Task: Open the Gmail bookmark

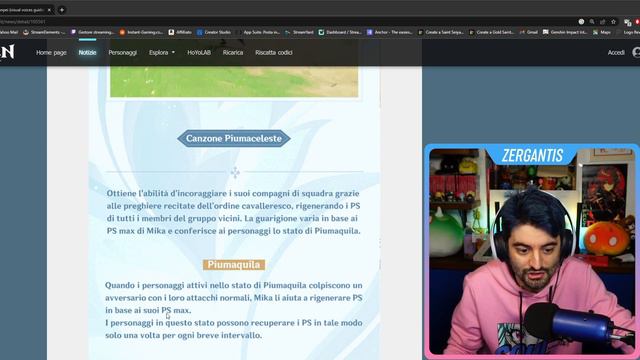Action: [x=529, y=32]
